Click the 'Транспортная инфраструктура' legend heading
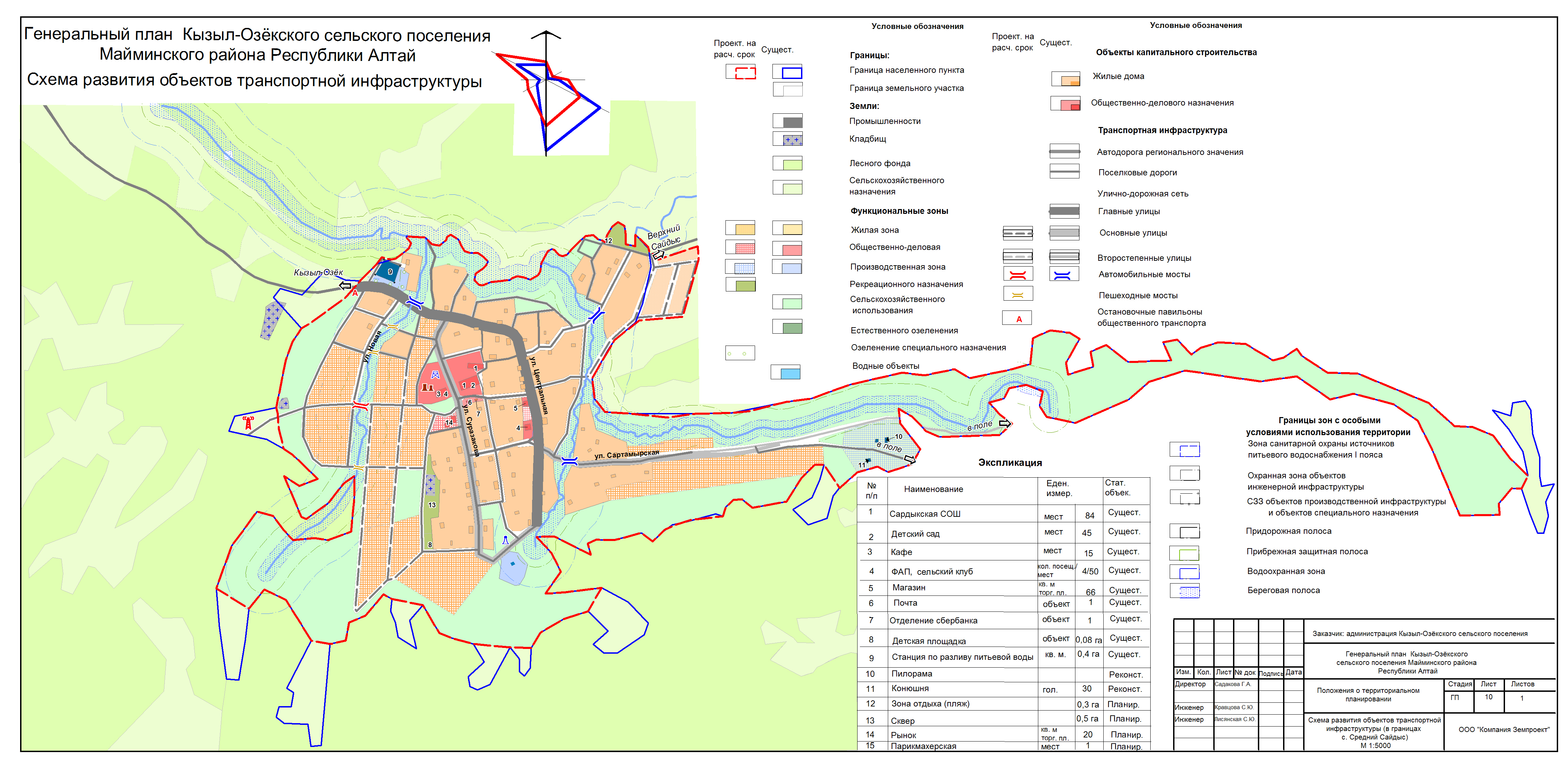Image resolution: width=1568 pixels, height=764 pixels. [1162, 130]
